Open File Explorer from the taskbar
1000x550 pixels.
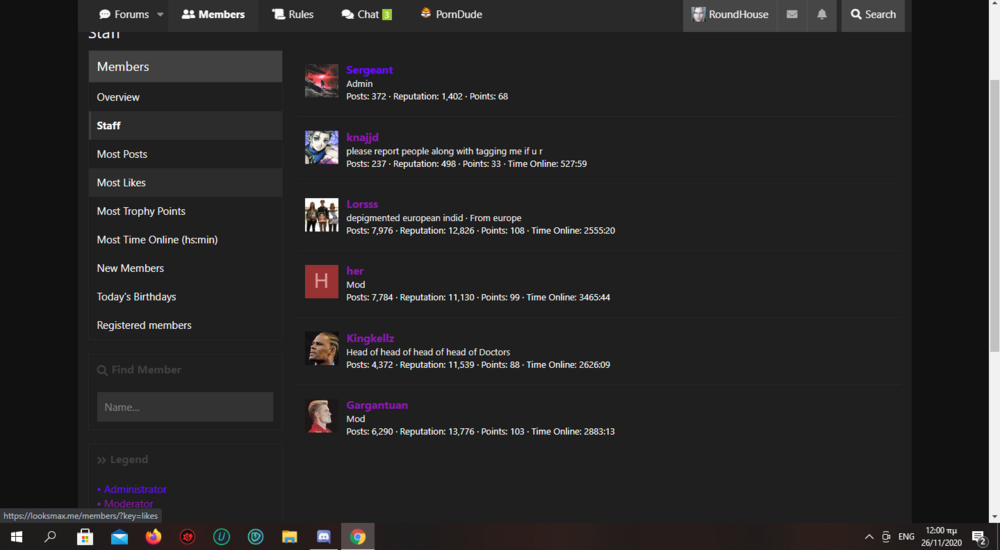tap(290, 537)
